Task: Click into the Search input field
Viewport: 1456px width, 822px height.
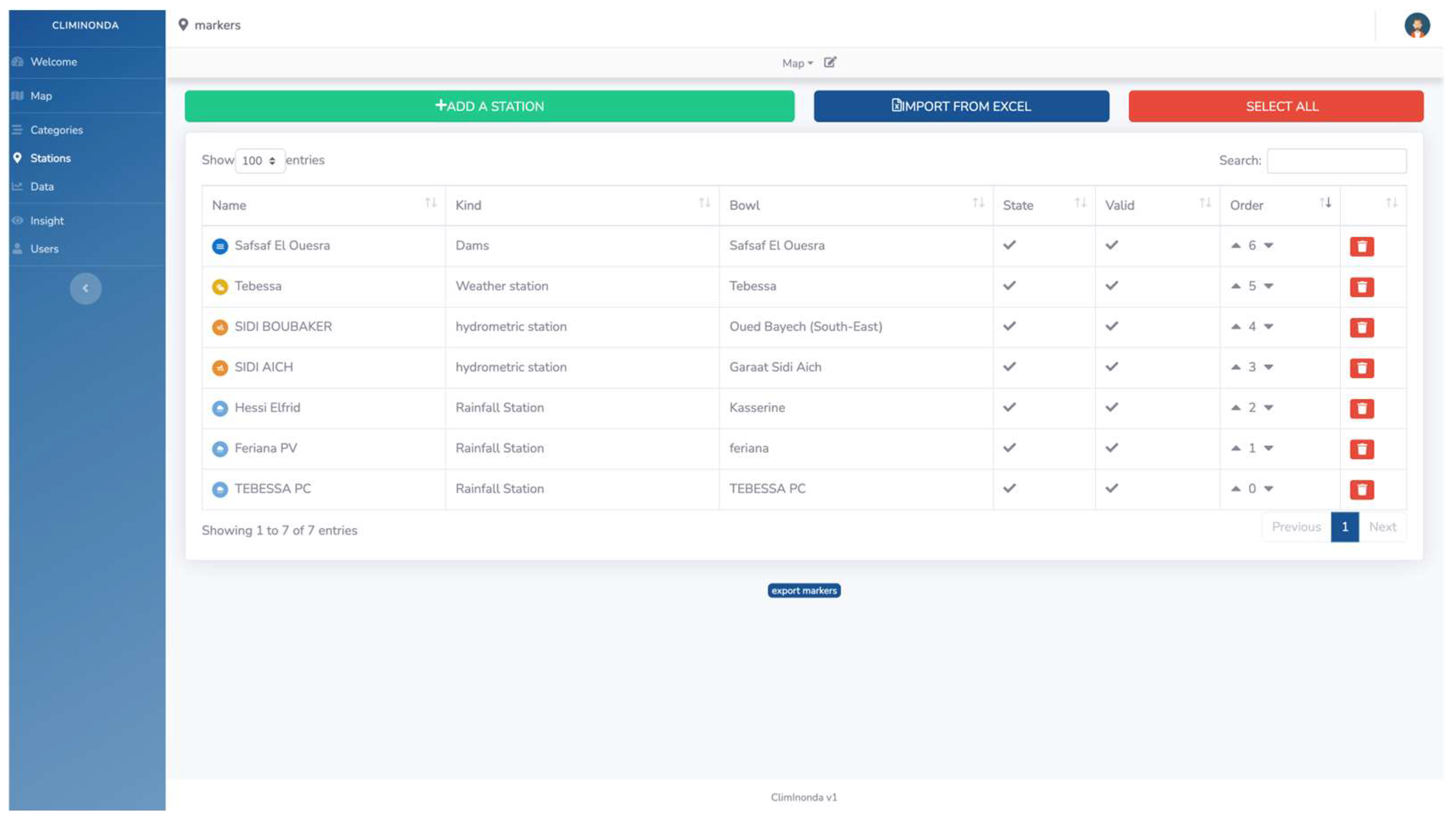Action: tap(1337, 161)
